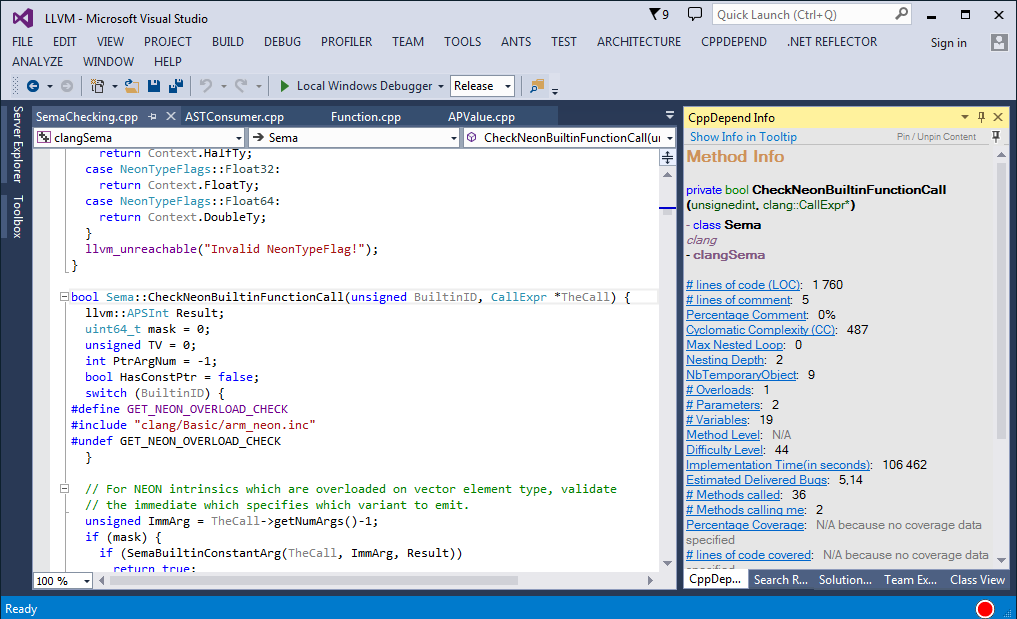Start debugging with the green play icon
The height and width of the screenshot is (619, 1017).
coord(284,86)
